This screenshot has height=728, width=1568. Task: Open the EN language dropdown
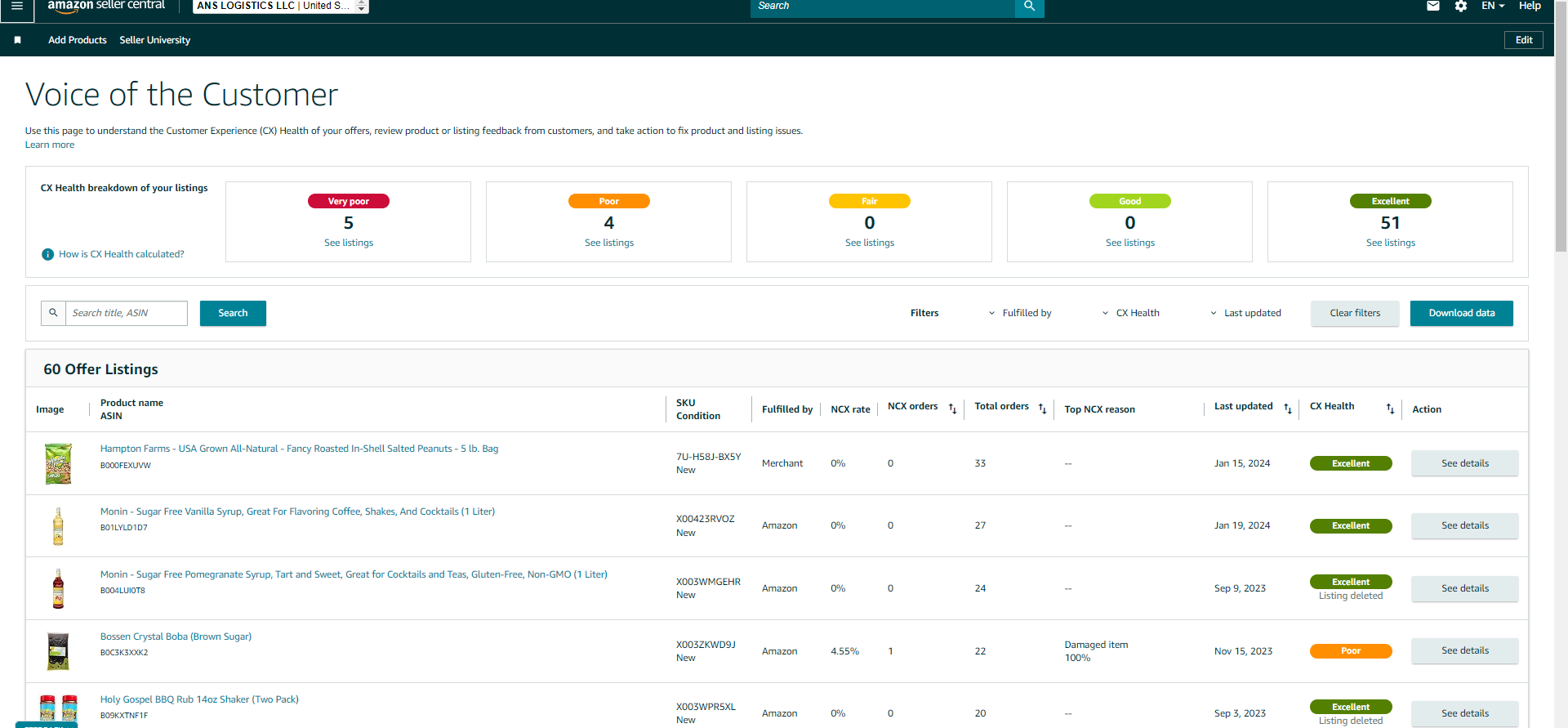(x=1493, y=6)
